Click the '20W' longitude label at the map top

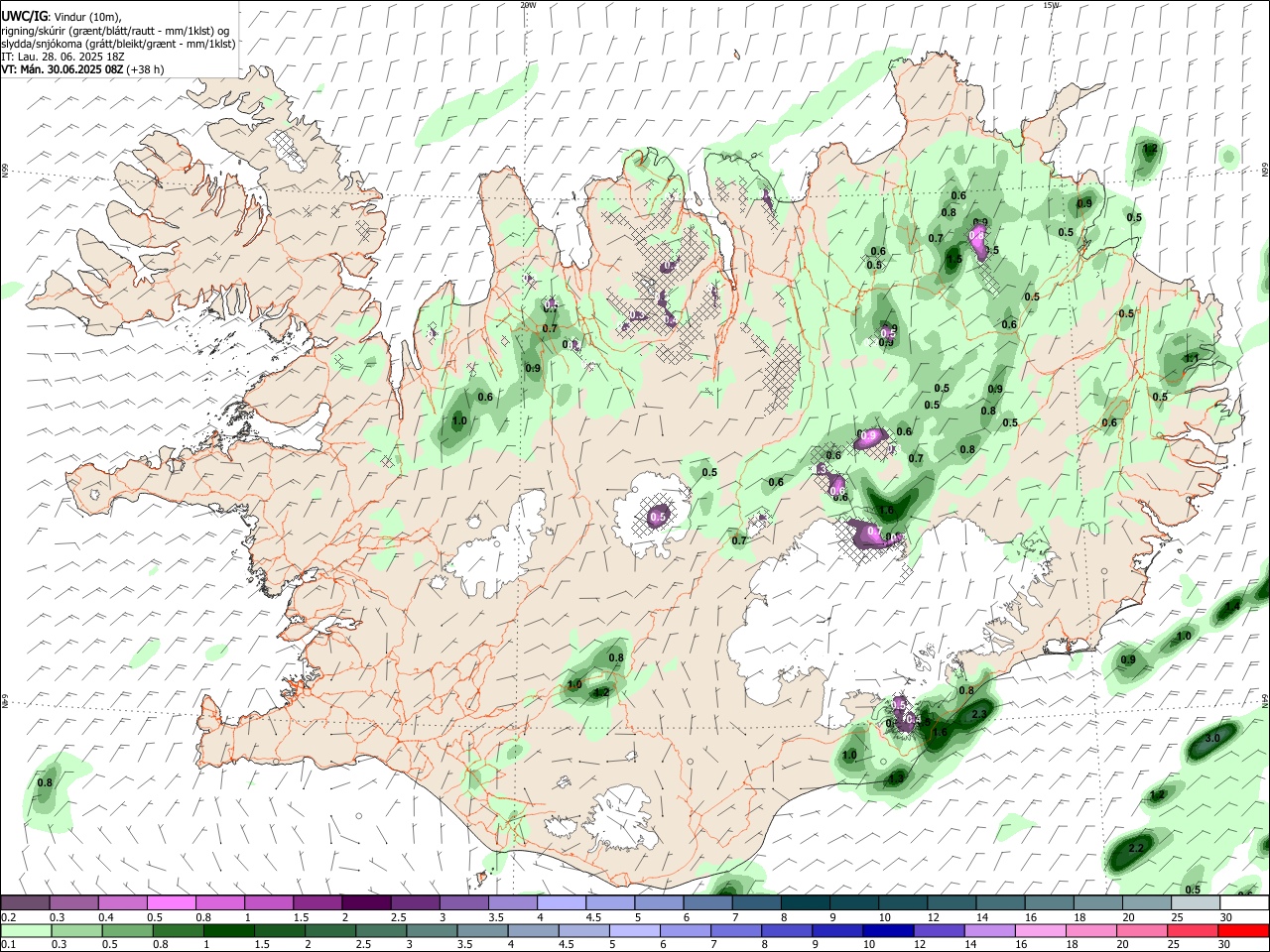click(x=529, y=5)
